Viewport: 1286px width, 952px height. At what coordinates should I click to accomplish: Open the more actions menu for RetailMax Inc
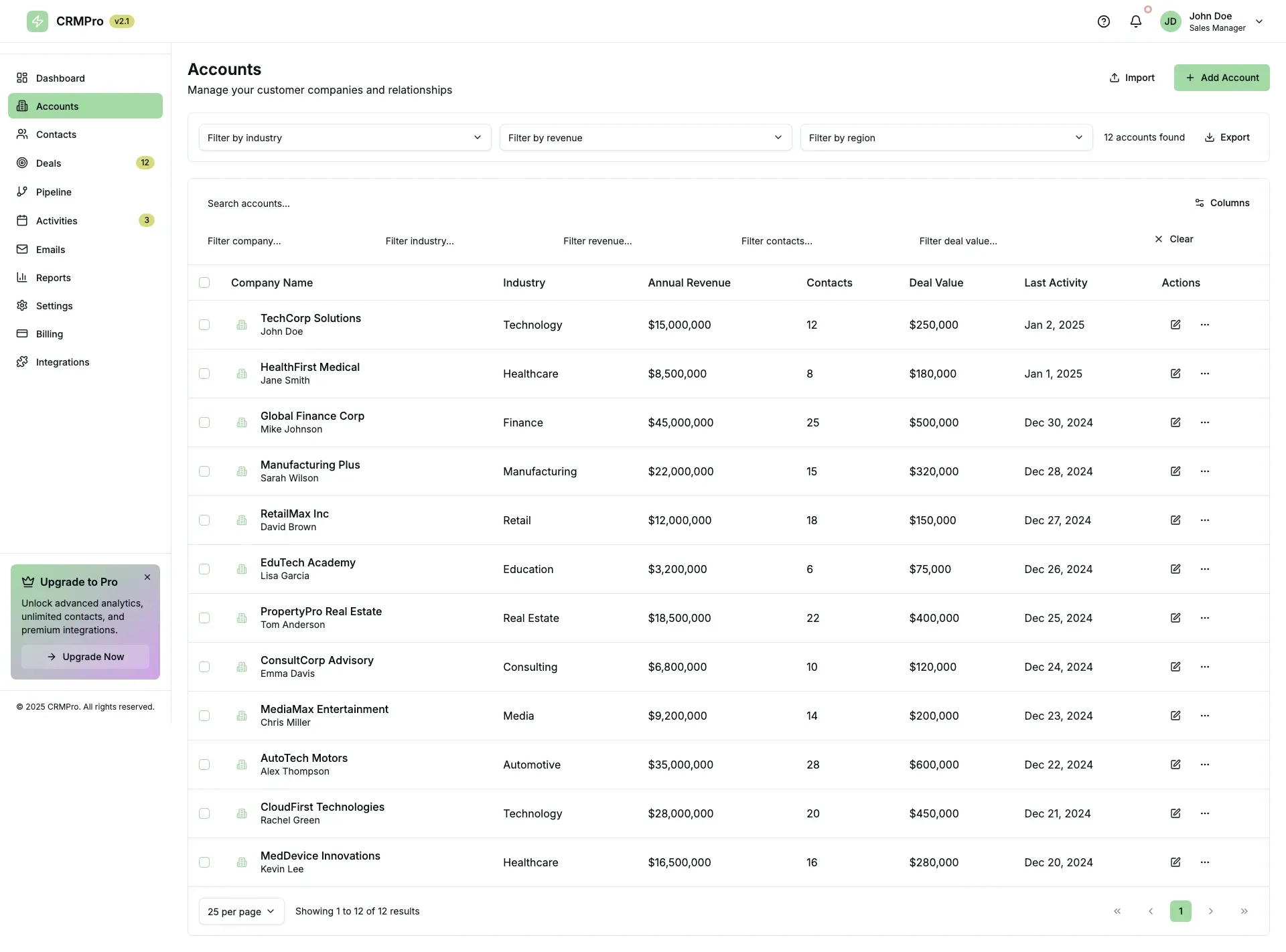1204,520
